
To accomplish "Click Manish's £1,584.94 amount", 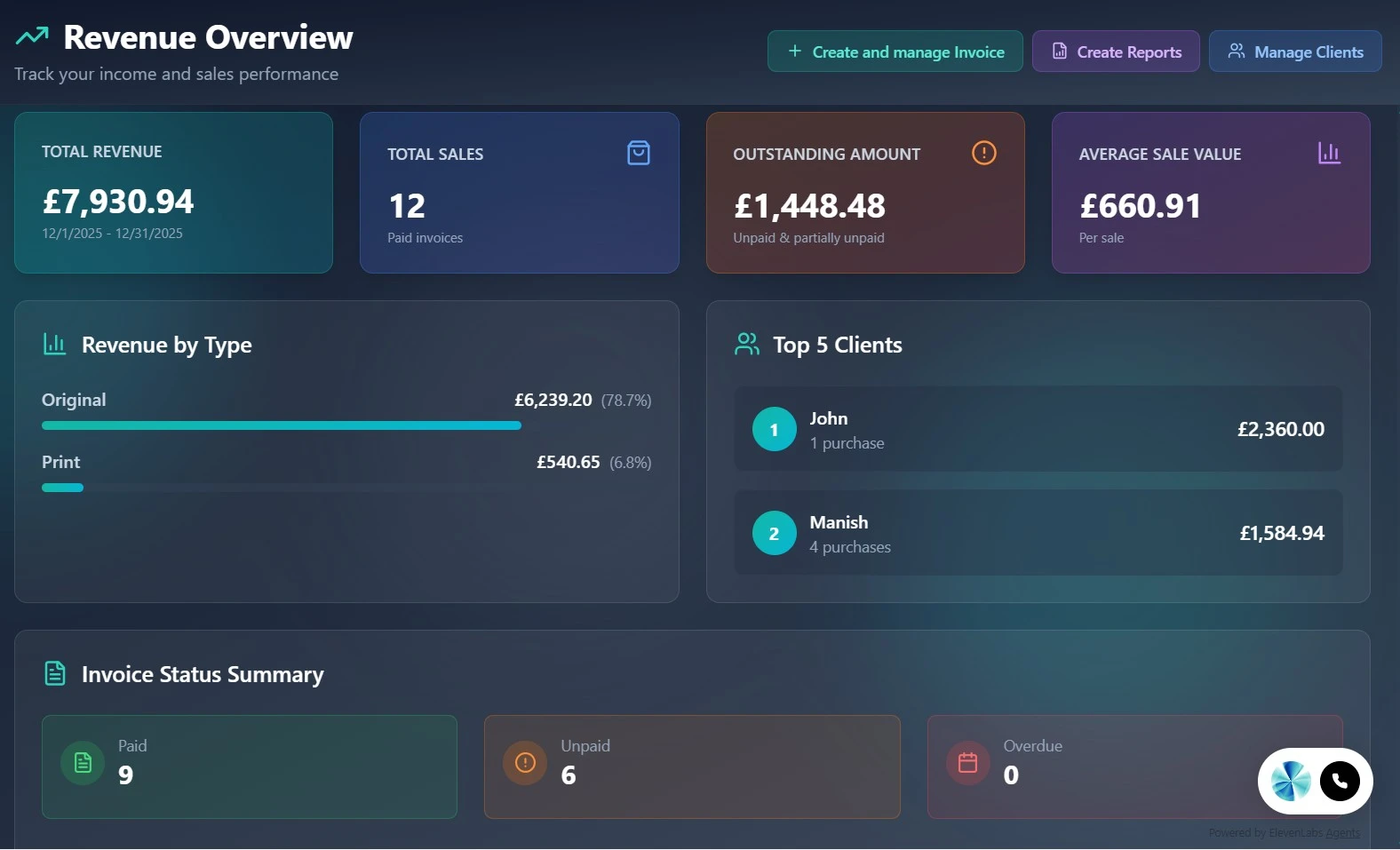I will [x=1282, y=533].
